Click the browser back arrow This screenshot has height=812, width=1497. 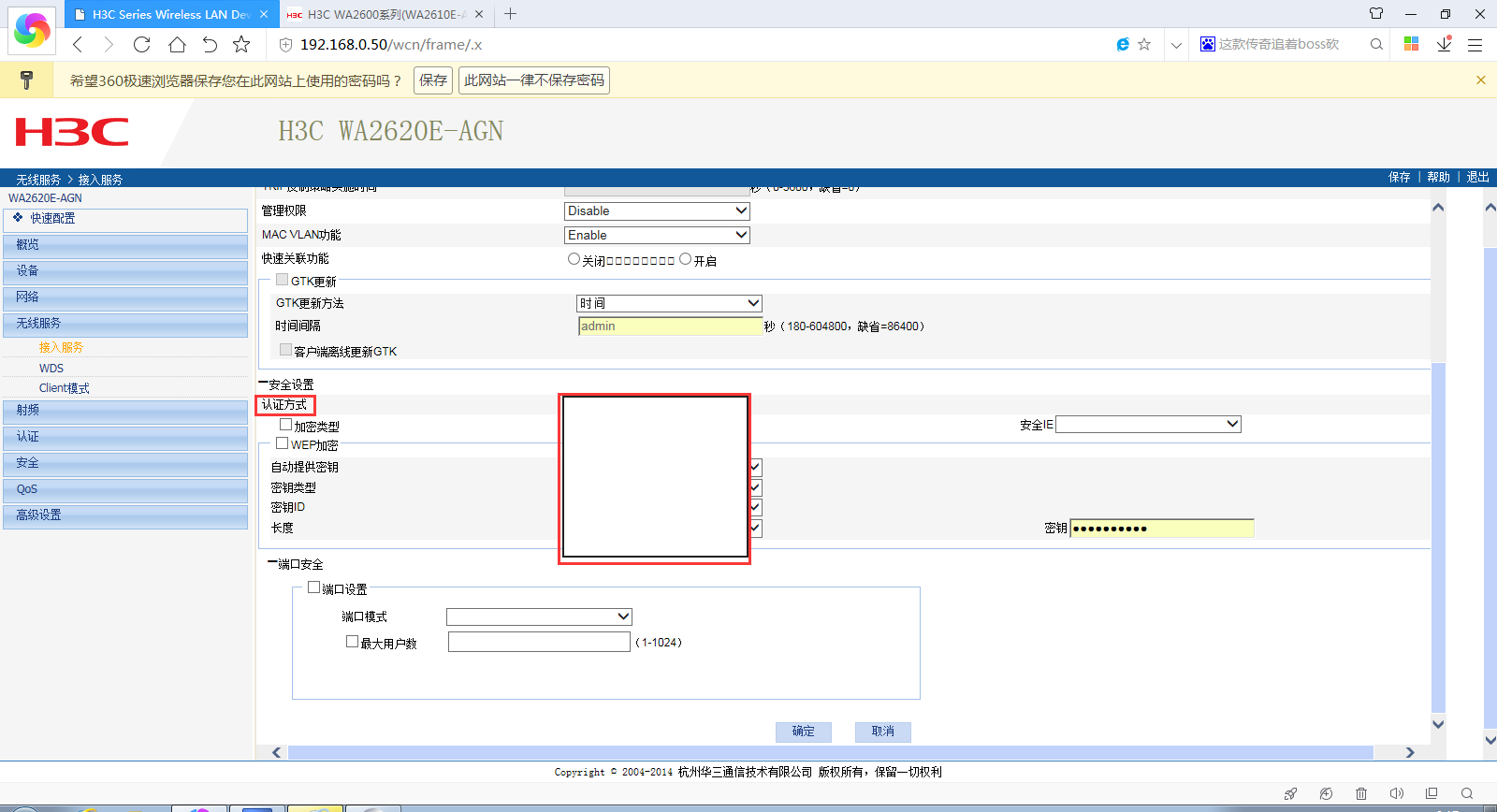point(78,44)
